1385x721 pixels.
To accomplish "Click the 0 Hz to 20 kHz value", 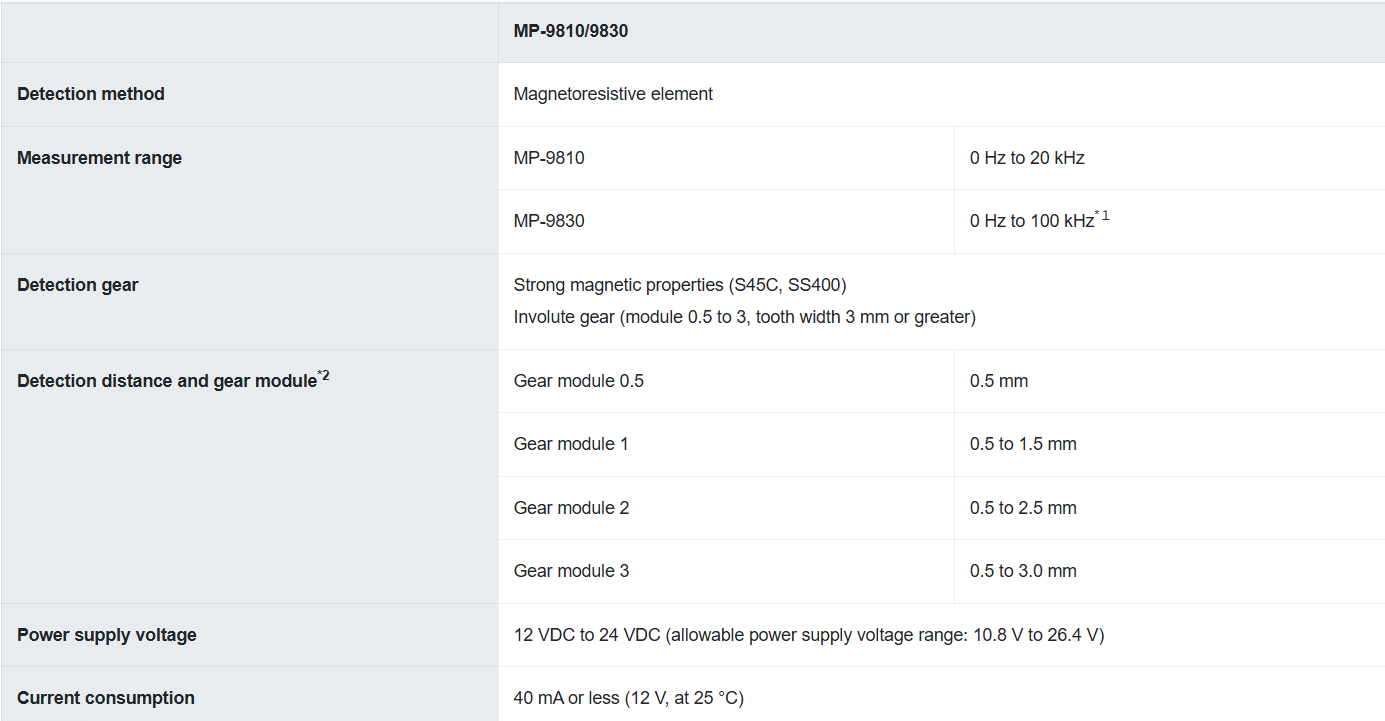I will (1027, 158).
